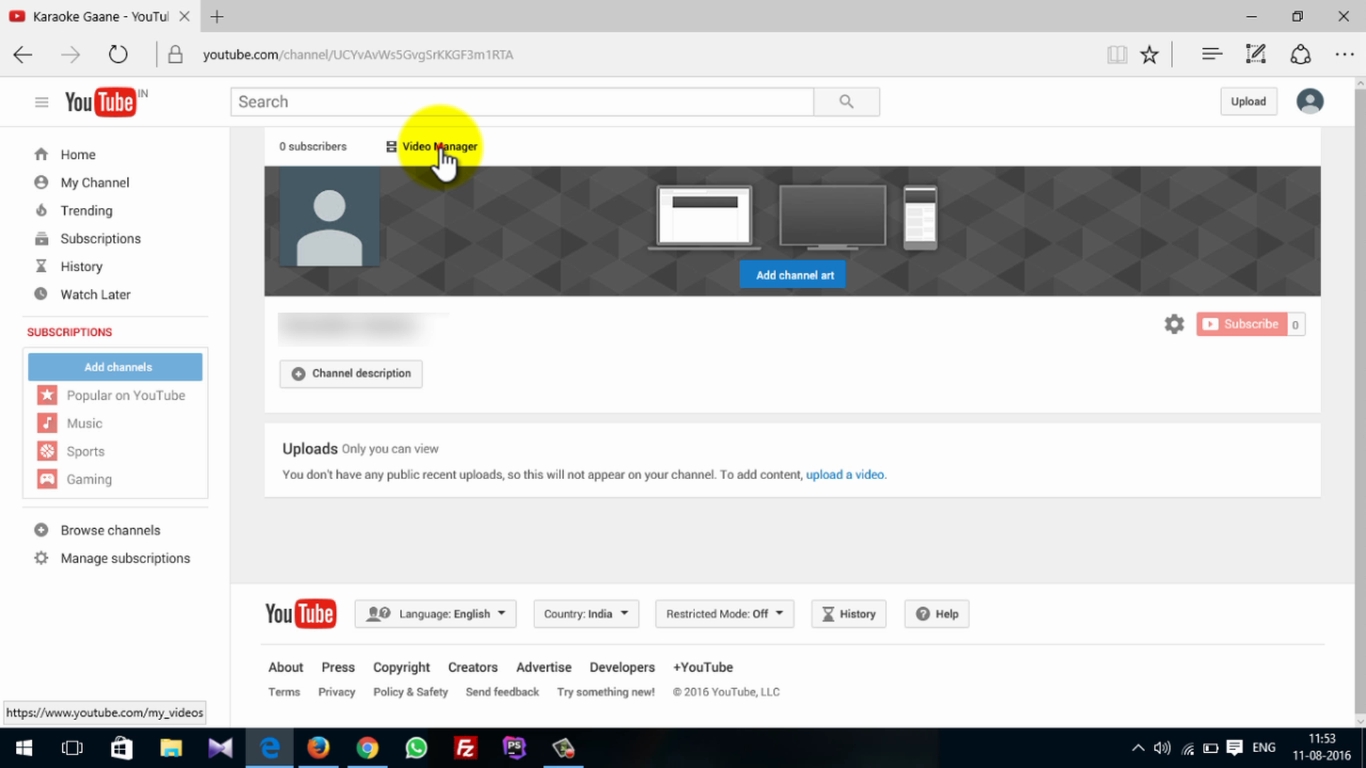Click the browser address bar URL
Viewport: 1366px width, 768px height.
tap(358, 55)
